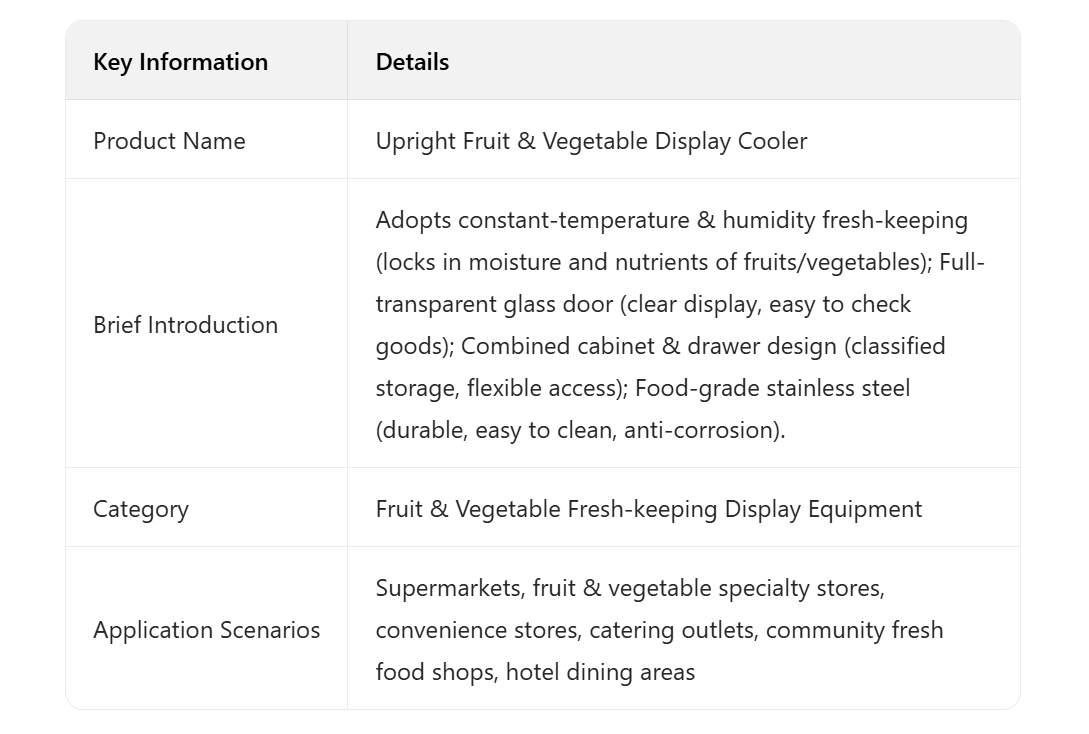Select the "Product Name" row label
1089x734 pixels.
169,141
